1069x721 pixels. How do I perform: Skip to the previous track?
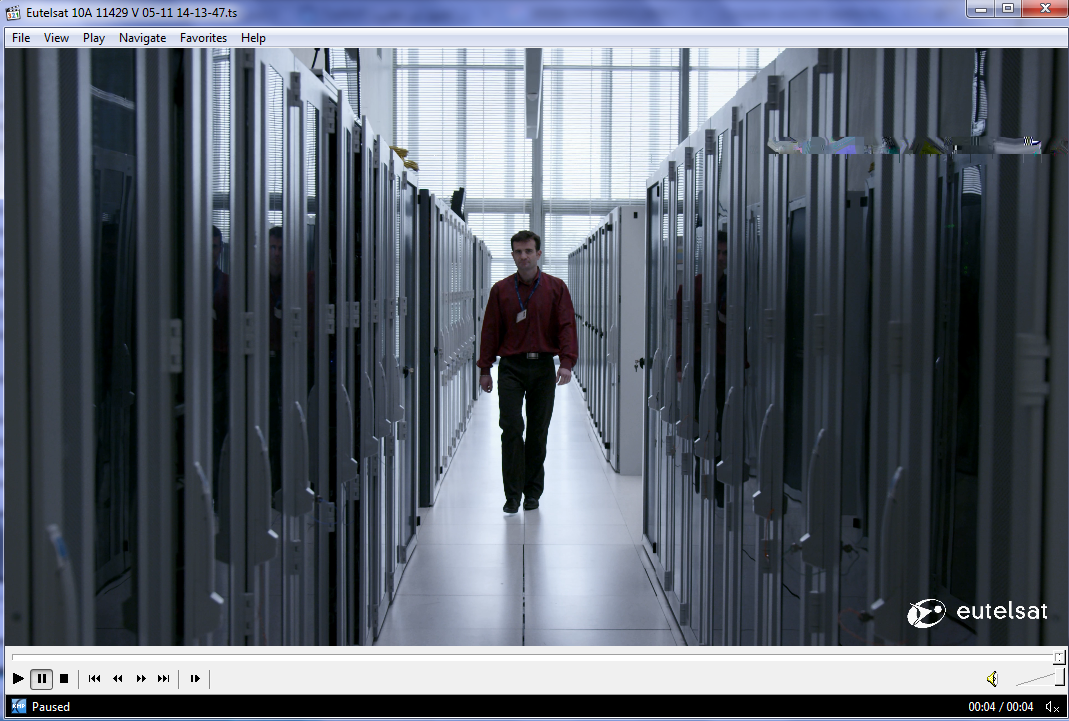click(x=94, y=679)
